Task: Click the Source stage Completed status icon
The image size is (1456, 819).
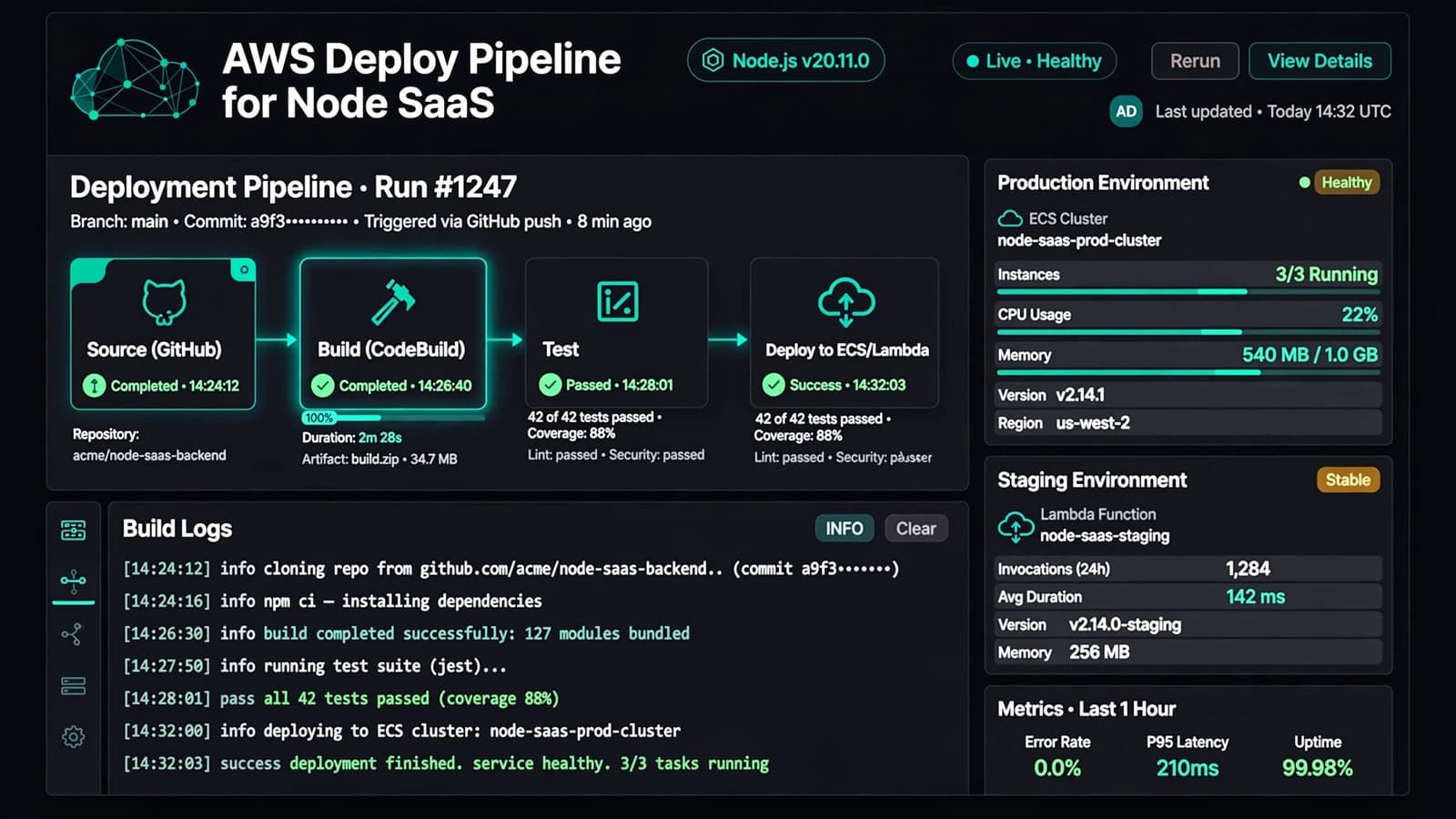Action: tap(94, 386)
